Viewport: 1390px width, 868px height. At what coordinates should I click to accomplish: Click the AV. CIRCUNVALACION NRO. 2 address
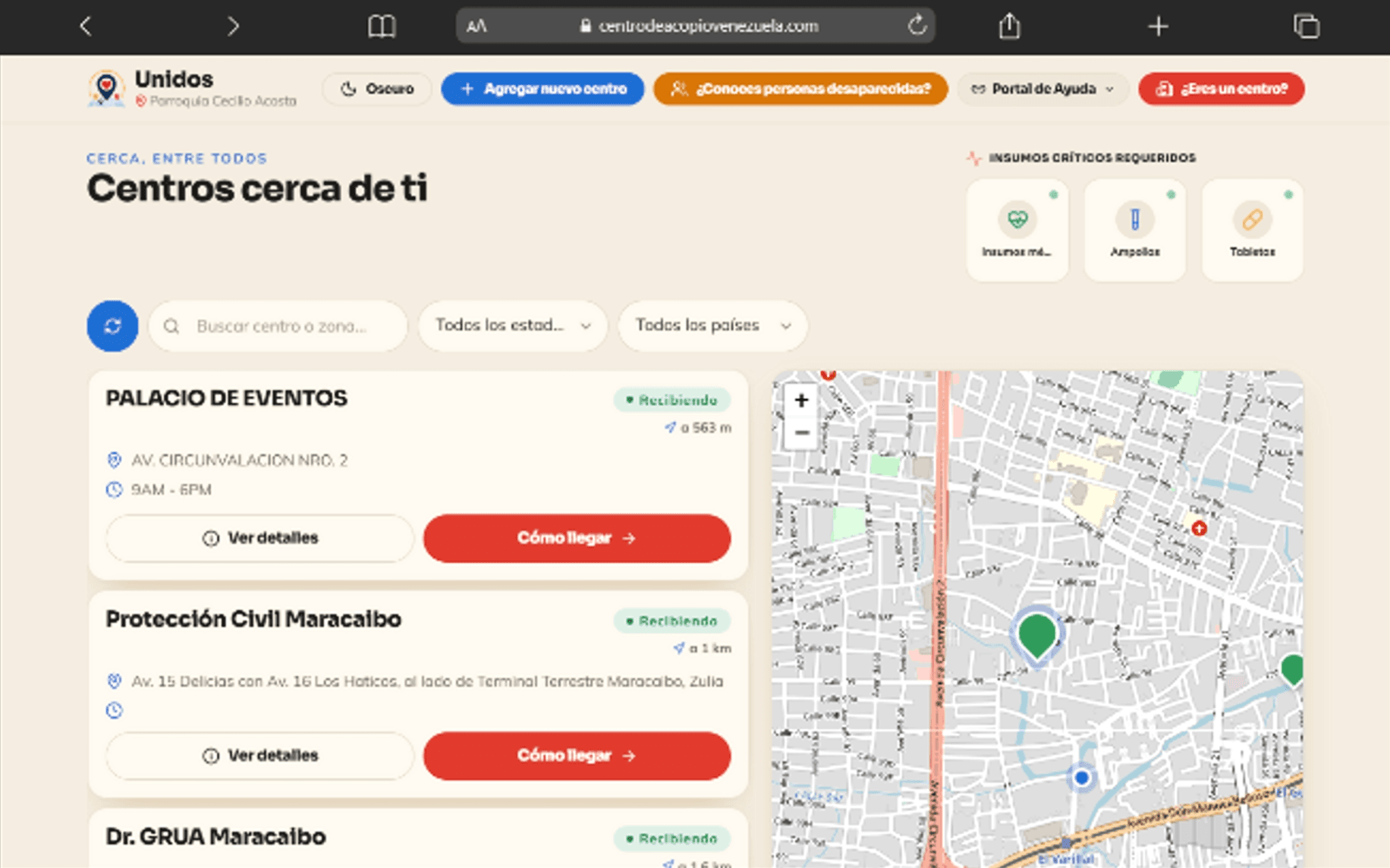tap(240, 461)
